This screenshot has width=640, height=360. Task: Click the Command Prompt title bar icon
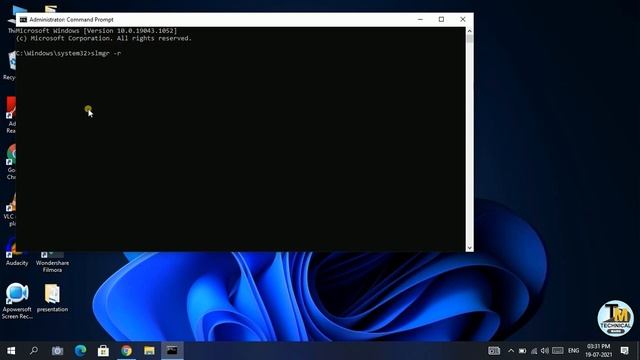pyautogui.click(x=23, y=20)
